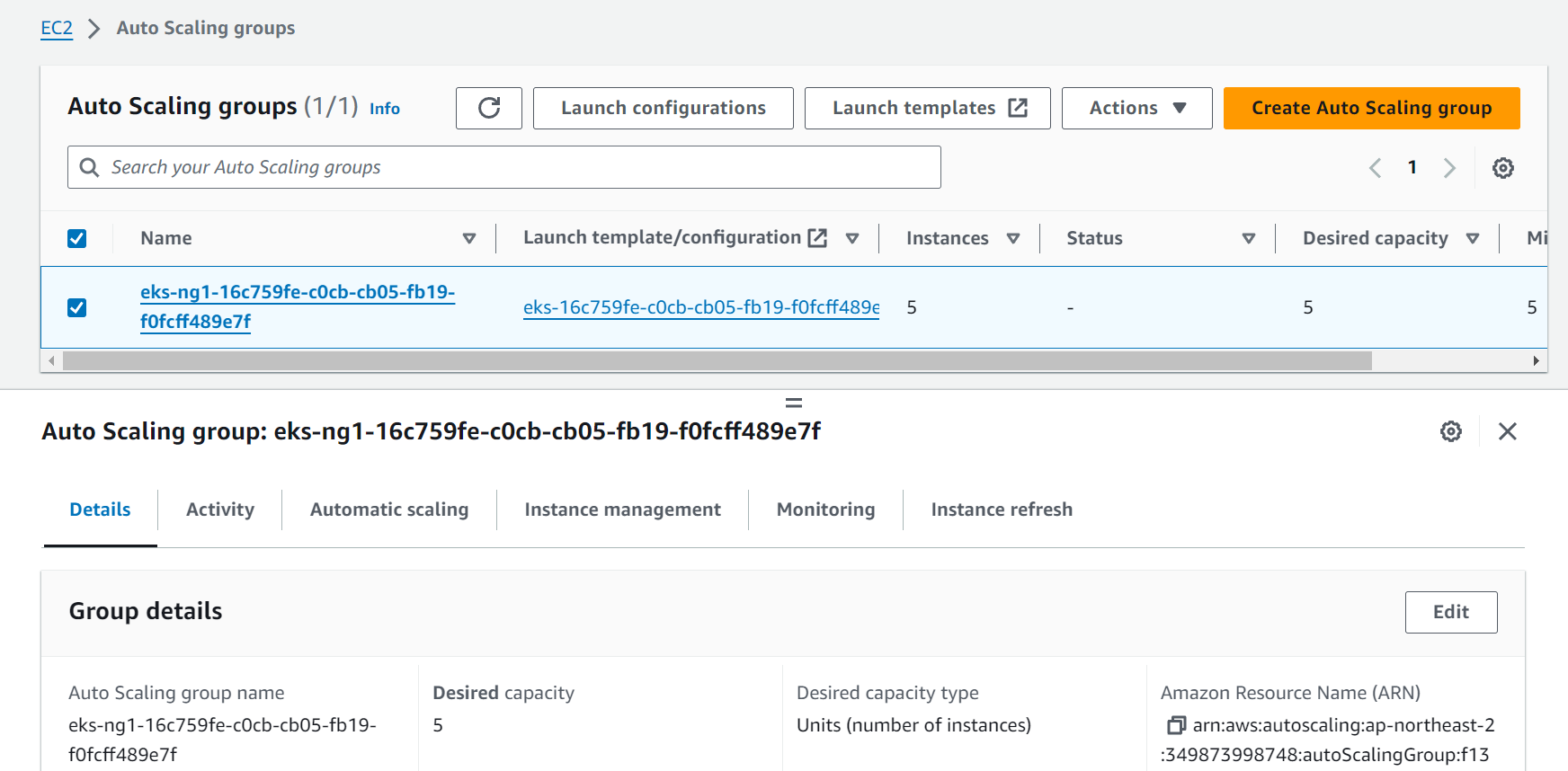Focus the Search your Auto Scaling groups field
1568x771 pixels.
504,167
